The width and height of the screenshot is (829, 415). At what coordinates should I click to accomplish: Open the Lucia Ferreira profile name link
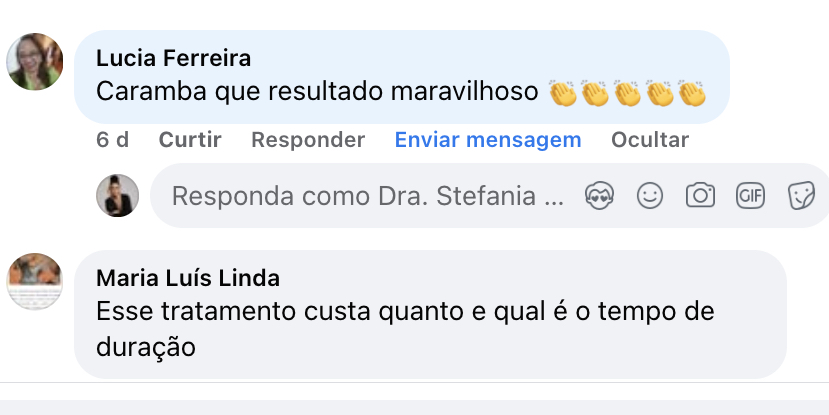tap(173, 58)
